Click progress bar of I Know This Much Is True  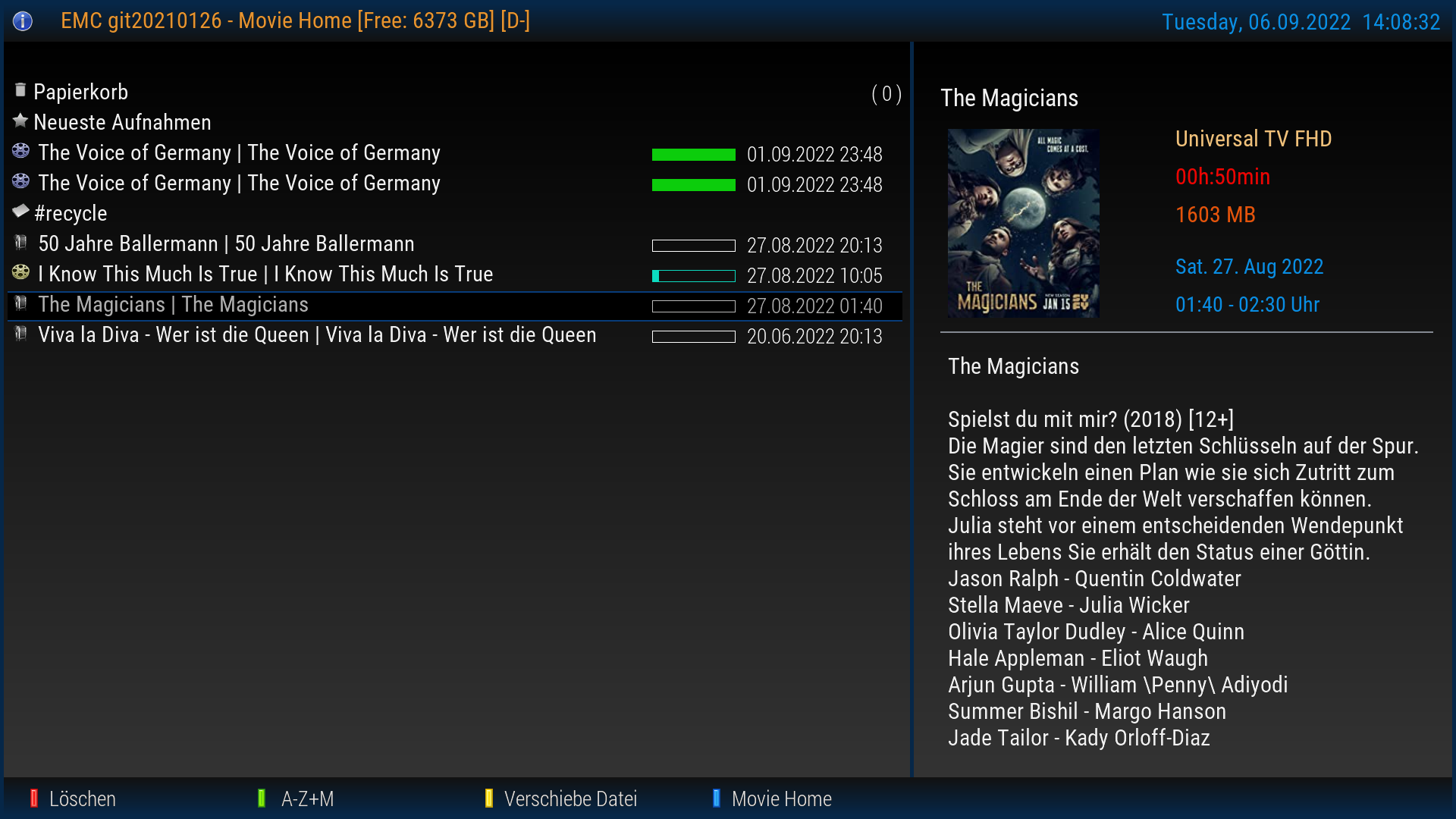694,276
